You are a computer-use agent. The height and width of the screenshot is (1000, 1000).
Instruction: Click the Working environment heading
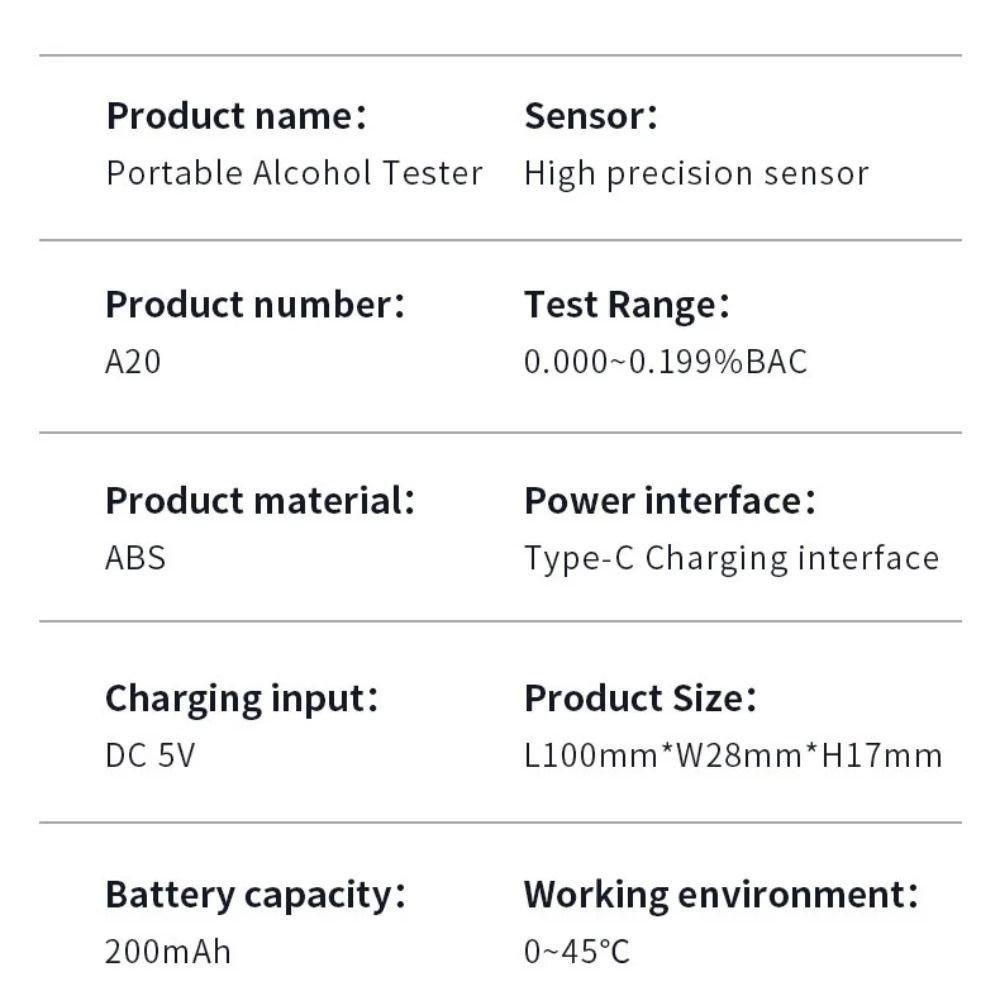(721, 896)
